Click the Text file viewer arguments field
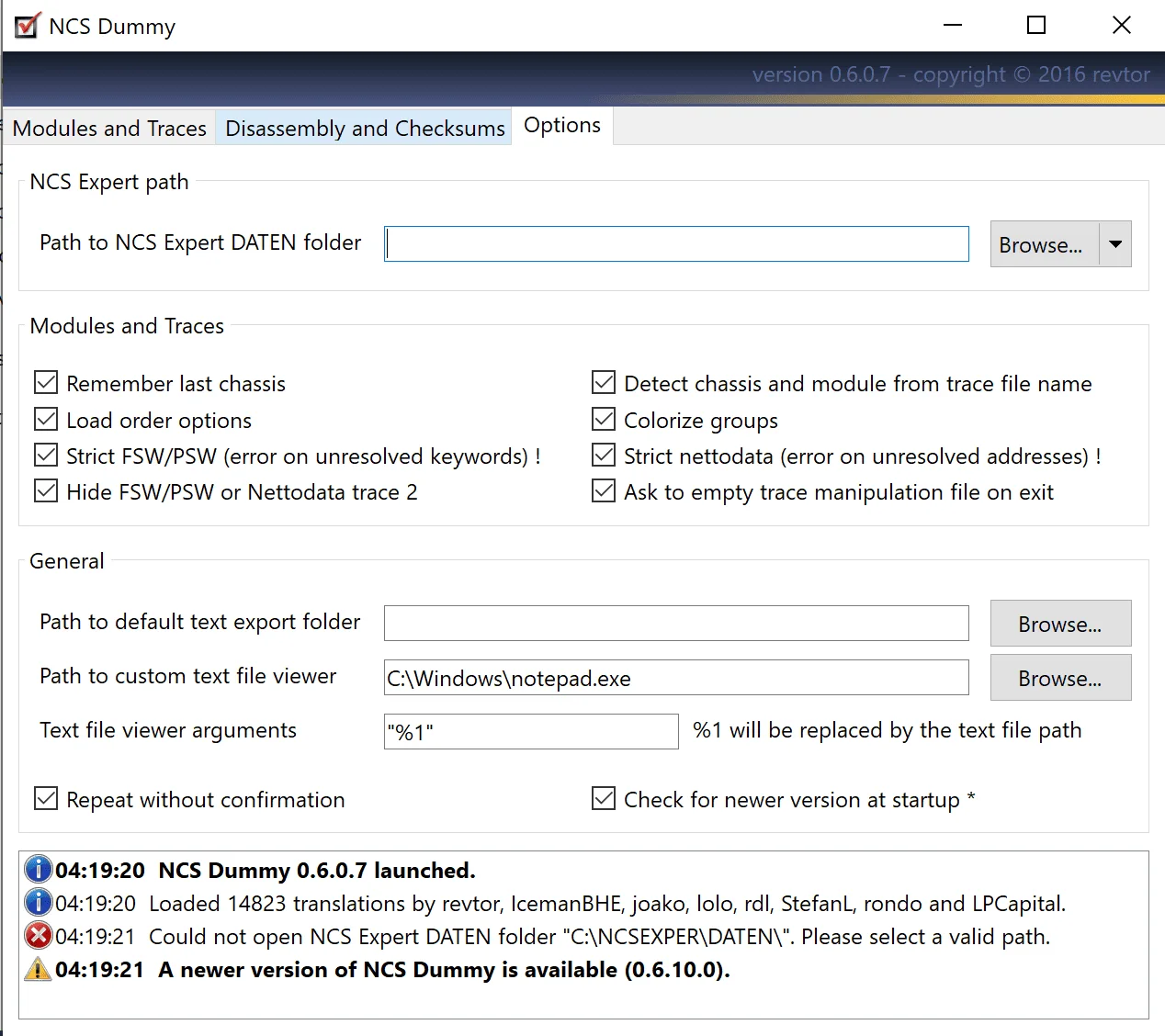 point(531,732)
